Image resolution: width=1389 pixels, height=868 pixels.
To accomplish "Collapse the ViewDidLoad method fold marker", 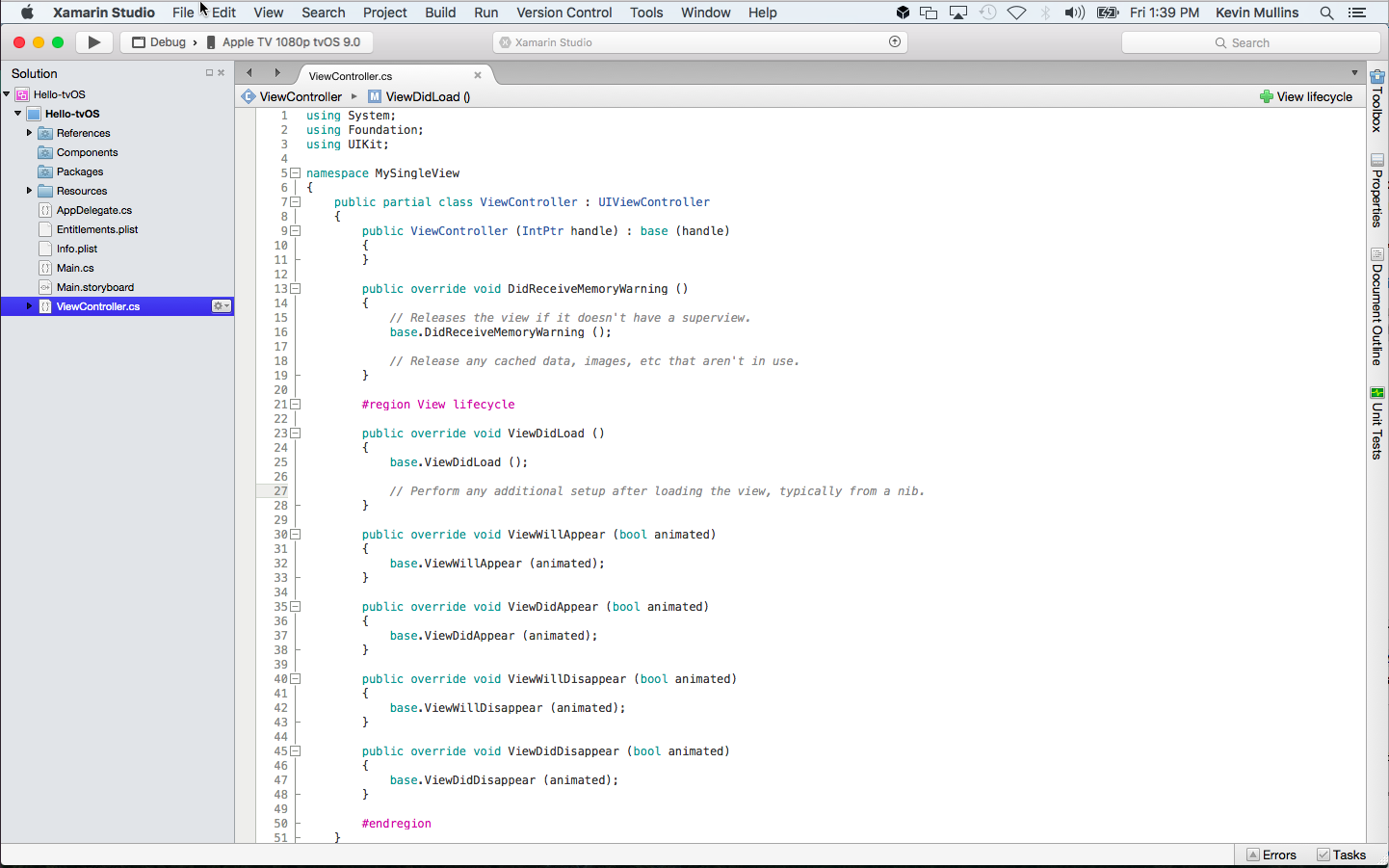I will pos(296,434).
